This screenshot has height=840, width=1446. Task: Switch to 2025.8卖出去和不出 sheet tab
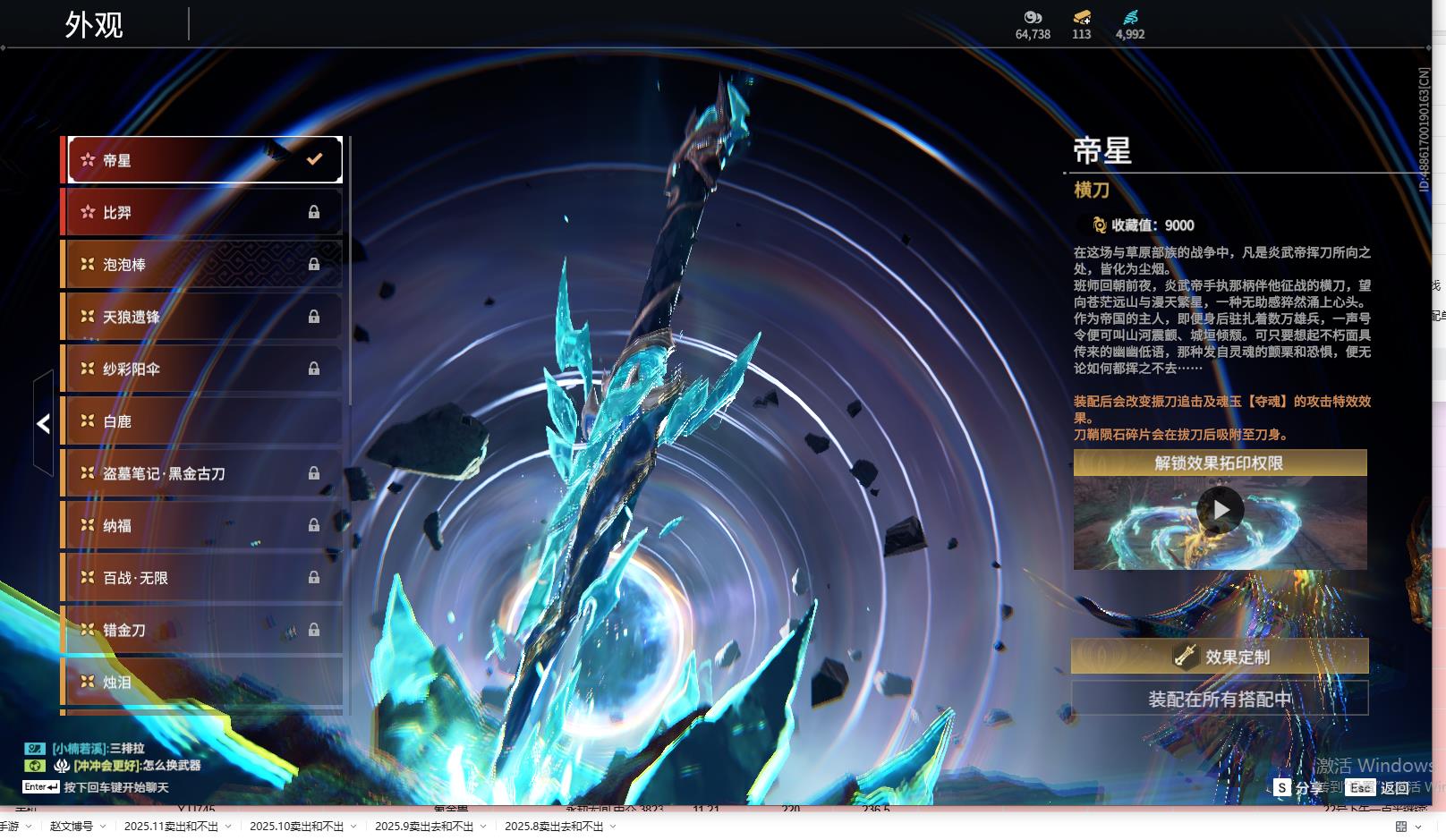click(554, 827)
